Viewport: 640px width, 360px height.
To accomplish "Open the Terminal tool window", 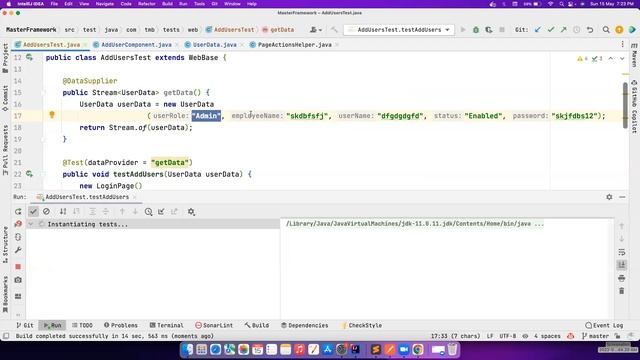I will pyautogui.click(x=166, y=325).
